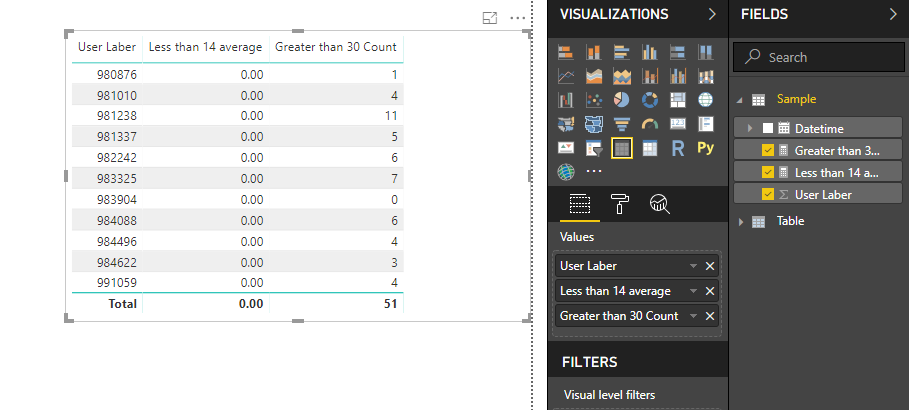Collapse the Visualizations pane chevron
This screenshot has height=410, width=909.
pos(712,14)
